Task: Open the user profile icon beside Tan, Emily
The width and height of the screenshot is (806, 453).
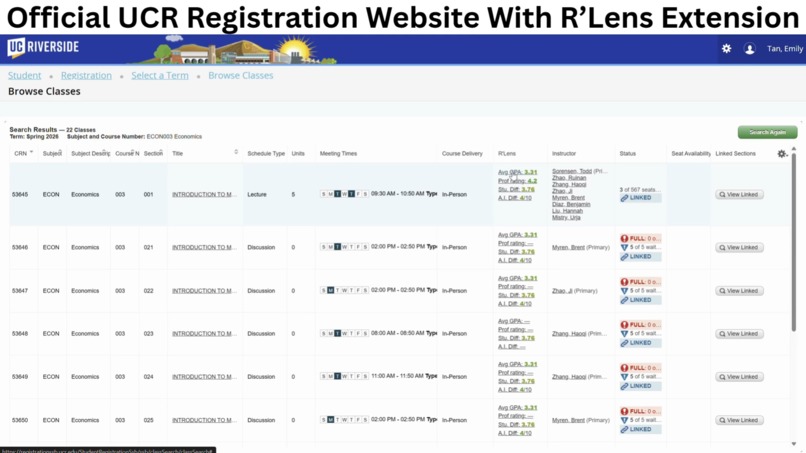Action: (750, 49)
